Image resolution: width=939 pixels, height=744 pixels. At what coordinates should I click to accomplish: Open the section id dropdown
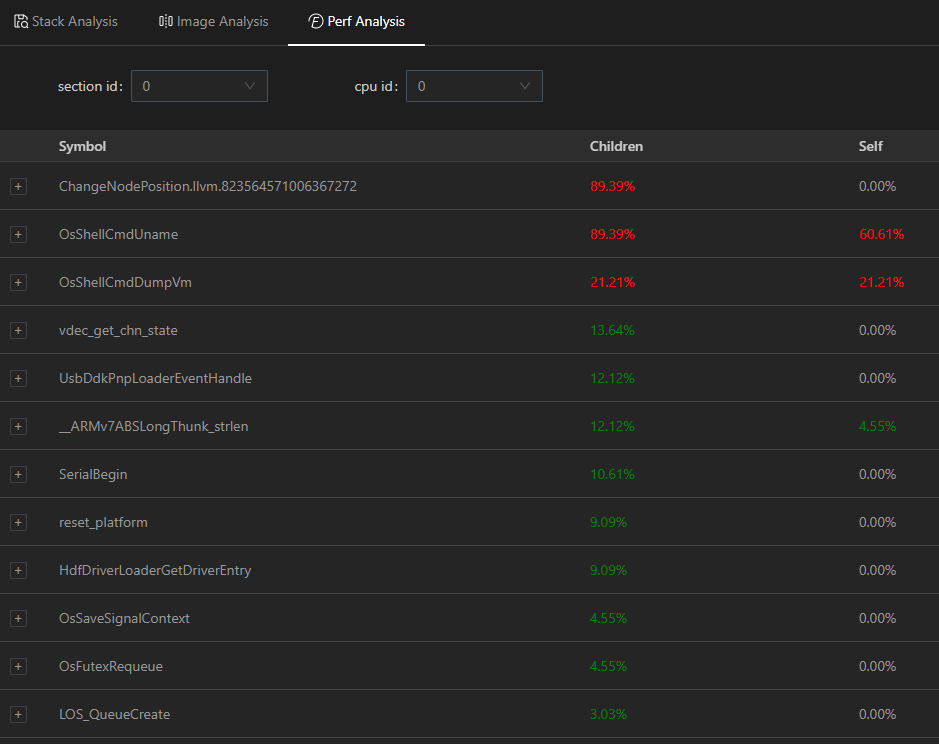pos(199,86)
